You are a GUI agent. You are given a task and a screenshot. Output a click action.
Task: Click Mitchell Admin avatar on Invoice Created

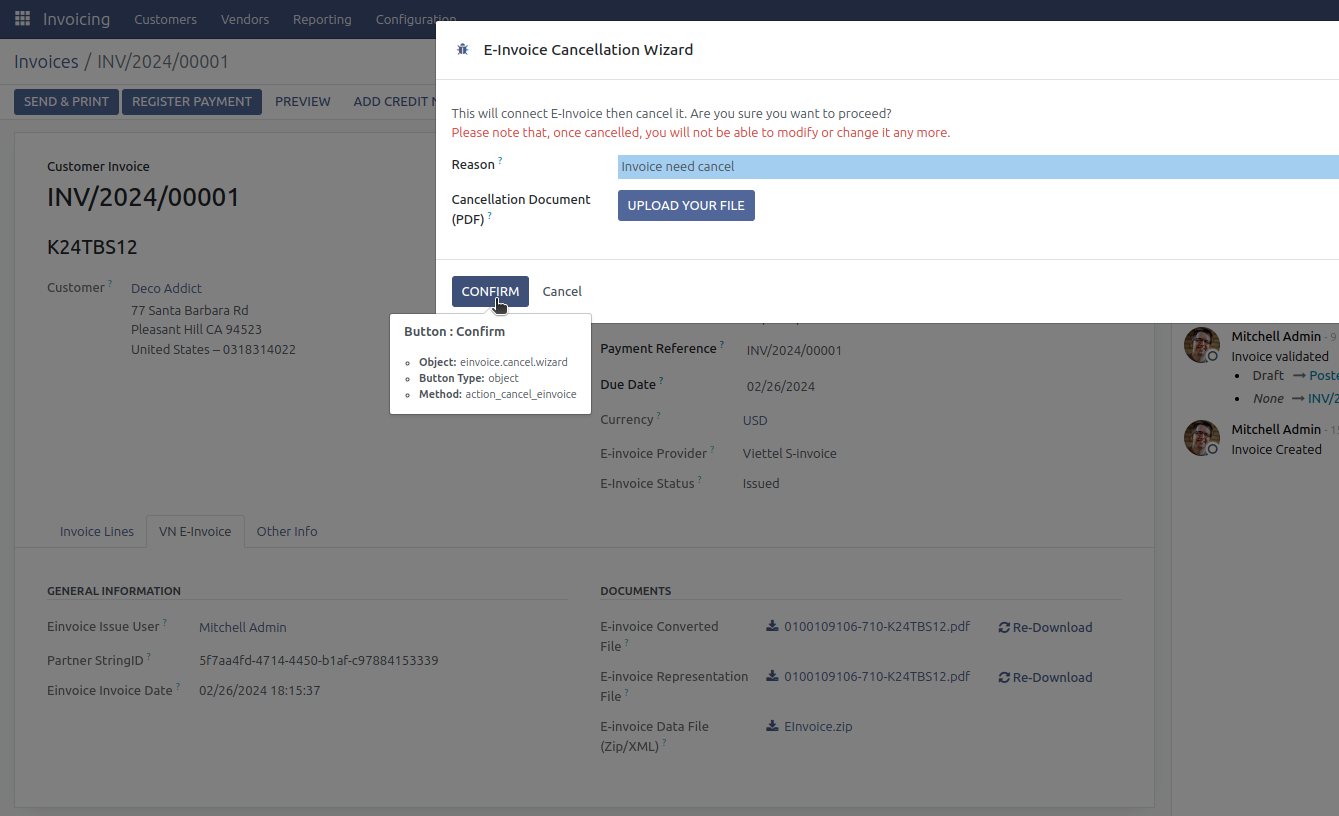coord(1201,438)
